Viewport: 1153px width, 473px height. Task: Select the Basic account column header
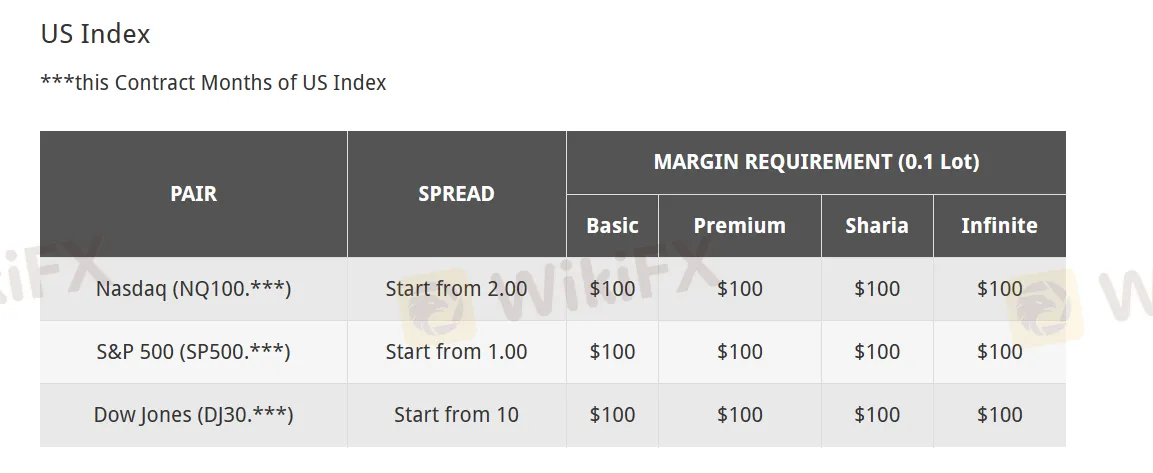(612, 226)
